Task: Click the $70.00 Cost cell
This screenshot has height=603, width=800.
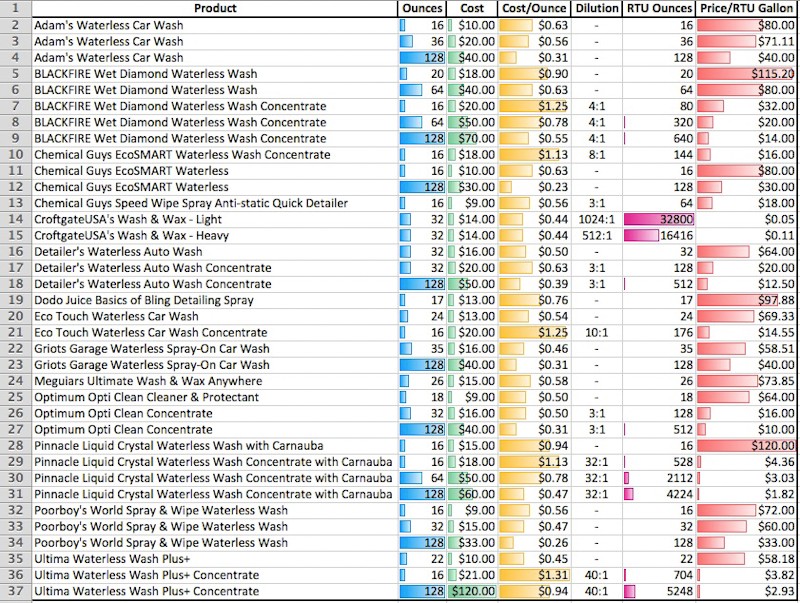Action: 472,139
